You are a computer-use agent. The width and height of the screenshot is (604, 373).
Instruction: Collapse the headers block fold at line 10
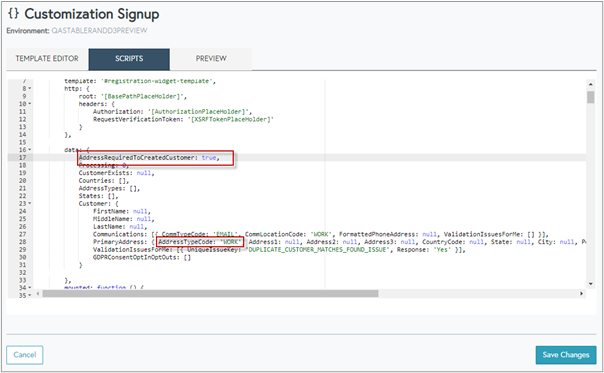[x=30, y=104]
